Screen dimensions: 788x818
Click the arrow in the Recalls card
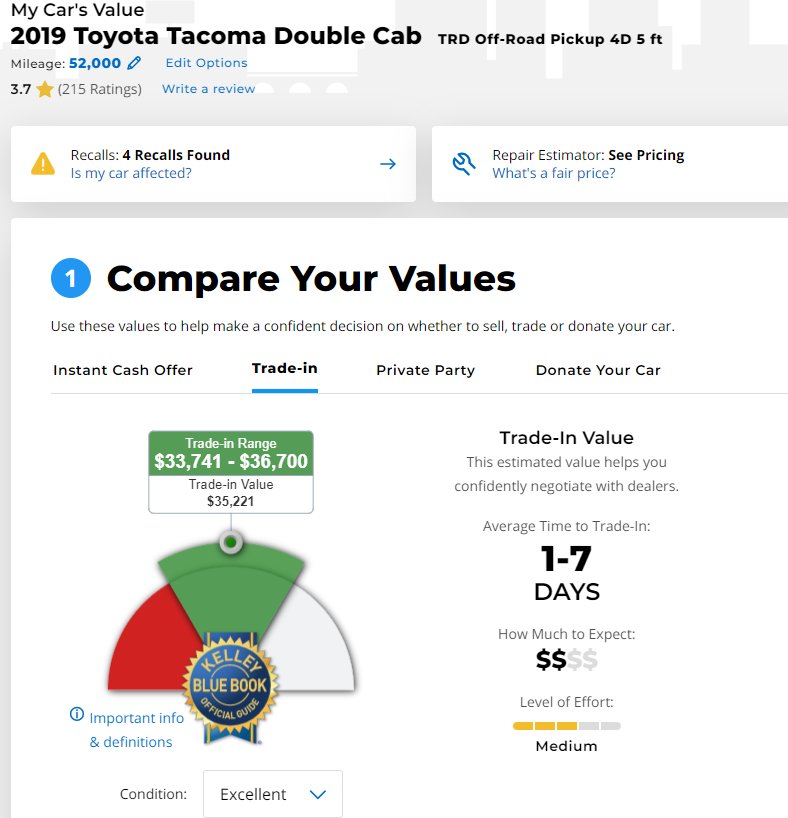pos(388,164)
